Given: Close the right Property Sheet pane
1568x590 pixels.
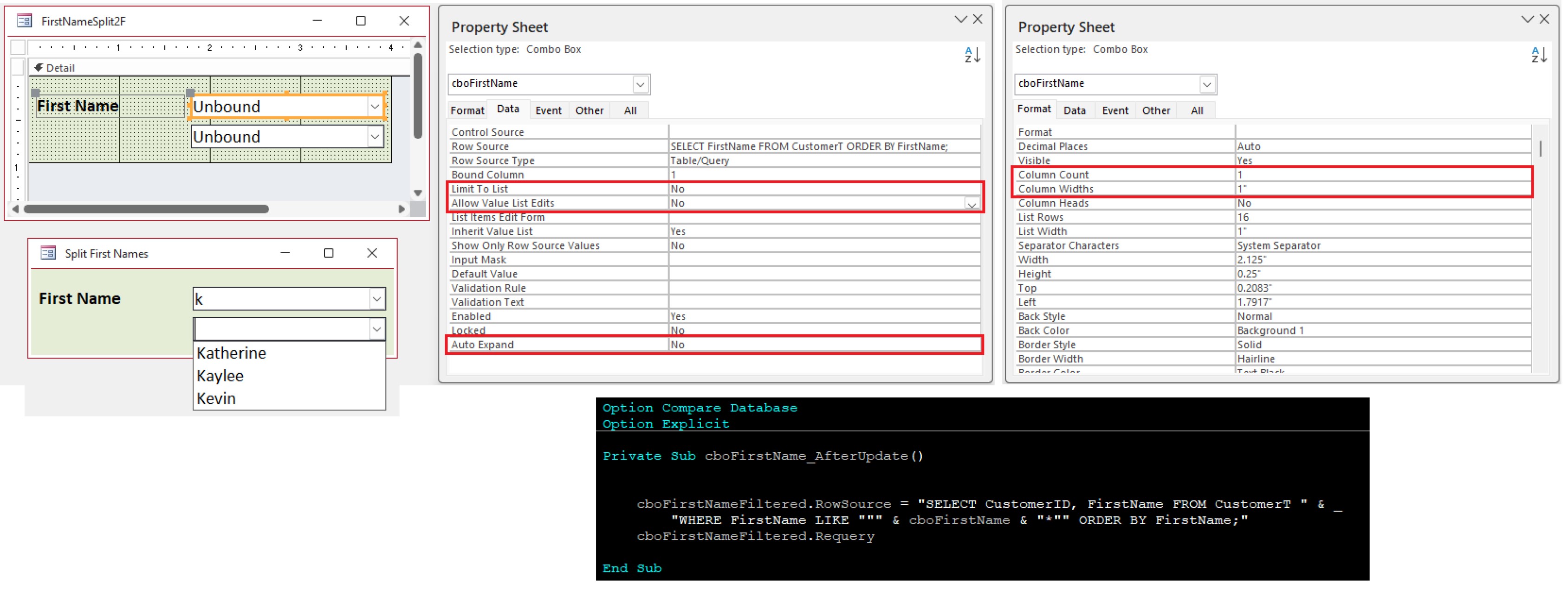Looking at the screenshot, I should coord(1544,19).
